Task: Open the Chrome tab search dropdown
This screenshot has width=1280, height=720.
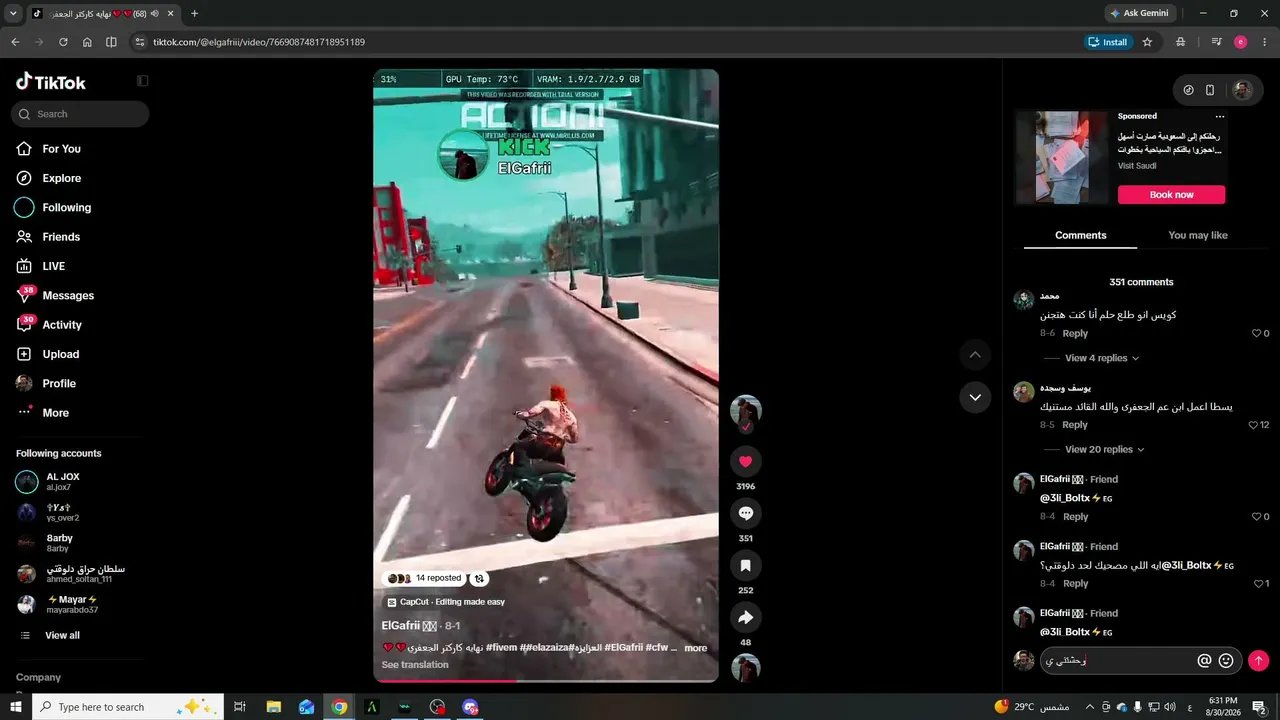Action: 13,13
